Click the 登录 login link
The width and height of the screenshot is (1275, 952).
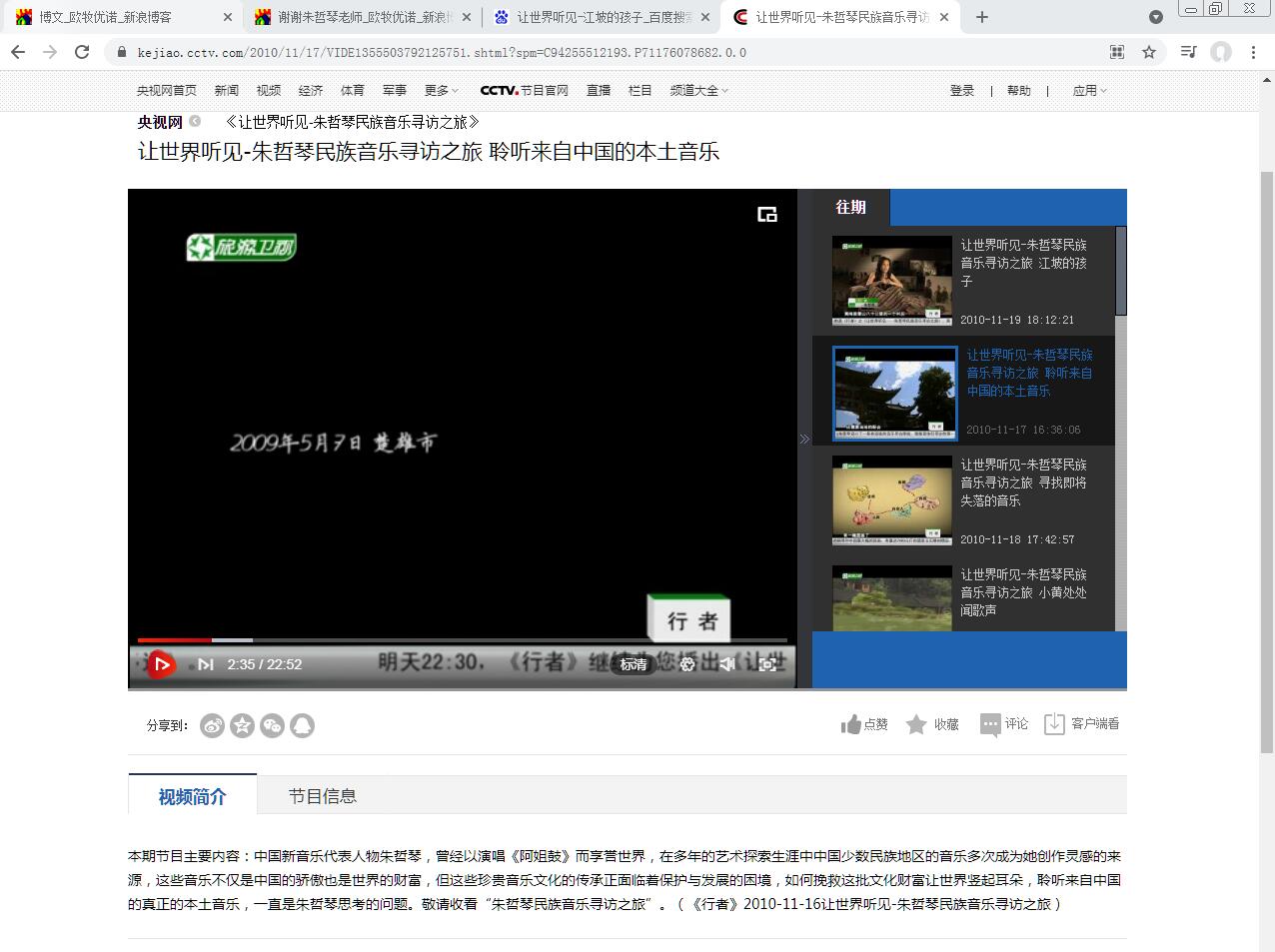coord(961,91)
